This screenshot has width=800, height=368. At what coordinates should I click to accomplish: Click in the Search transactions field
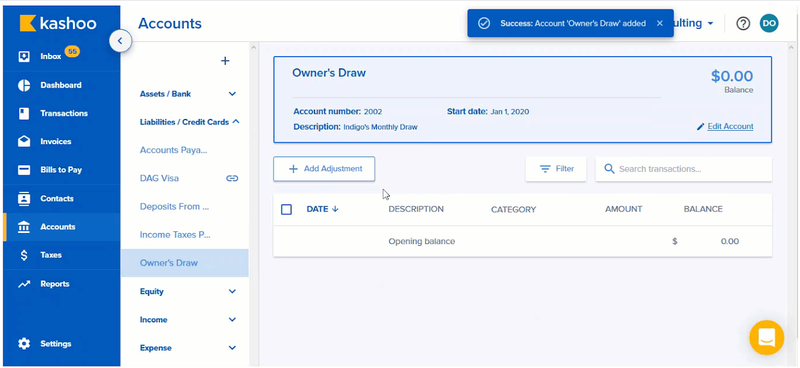click(684, 169)
